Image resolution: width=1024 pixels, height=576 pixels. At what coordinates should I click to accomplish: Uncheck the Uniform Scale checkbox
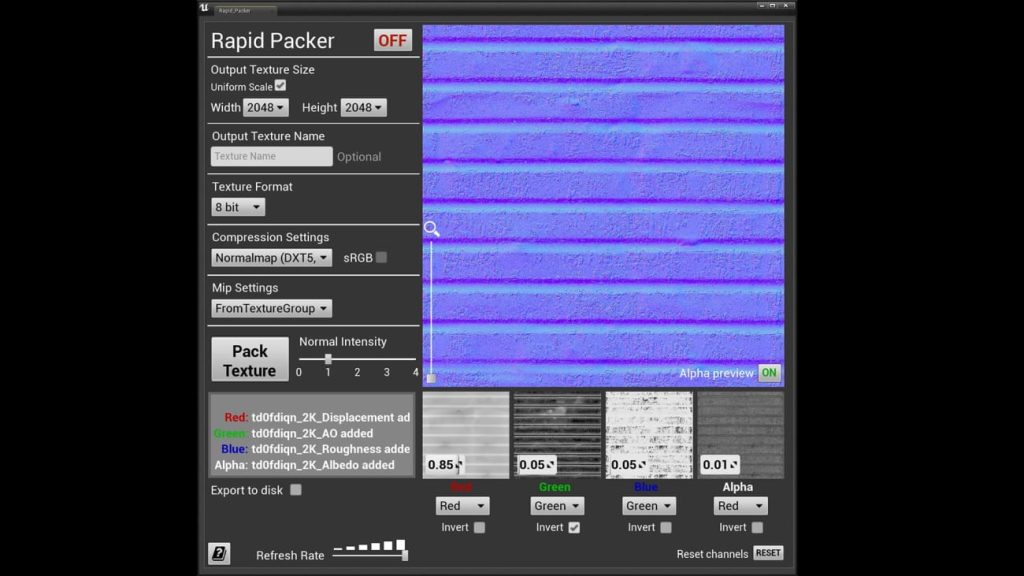tap(280, 86)
